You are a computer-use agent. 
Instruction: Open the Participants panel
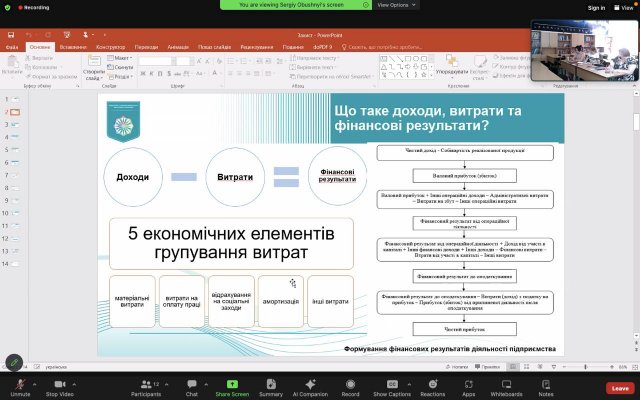tap(145, 385)
